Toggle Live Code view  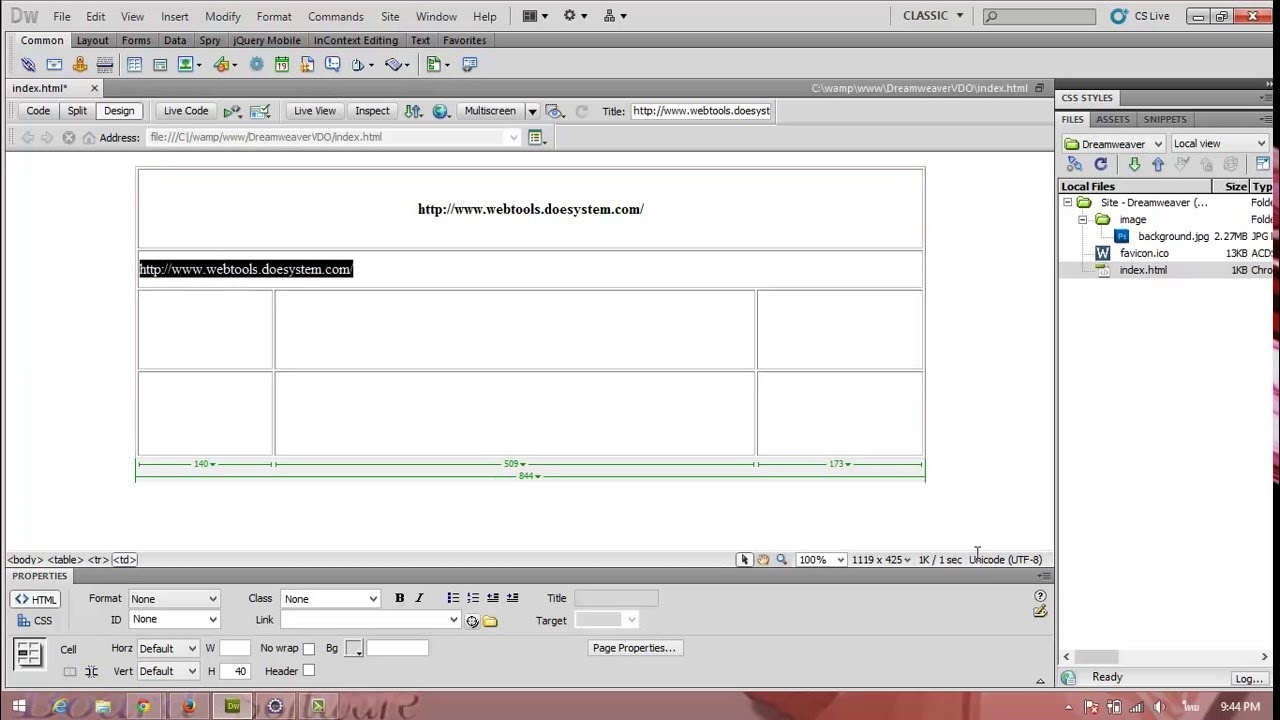186,111
